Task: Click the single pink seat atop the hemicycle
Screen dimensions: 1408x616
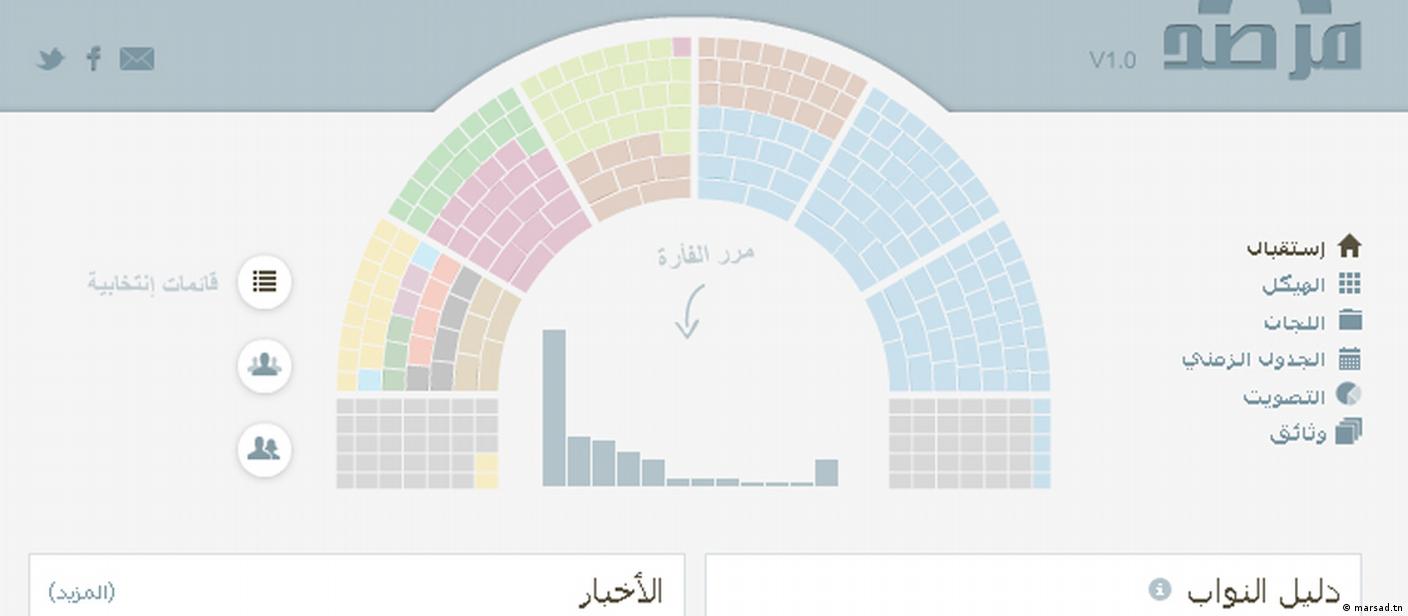Action: 682,47
